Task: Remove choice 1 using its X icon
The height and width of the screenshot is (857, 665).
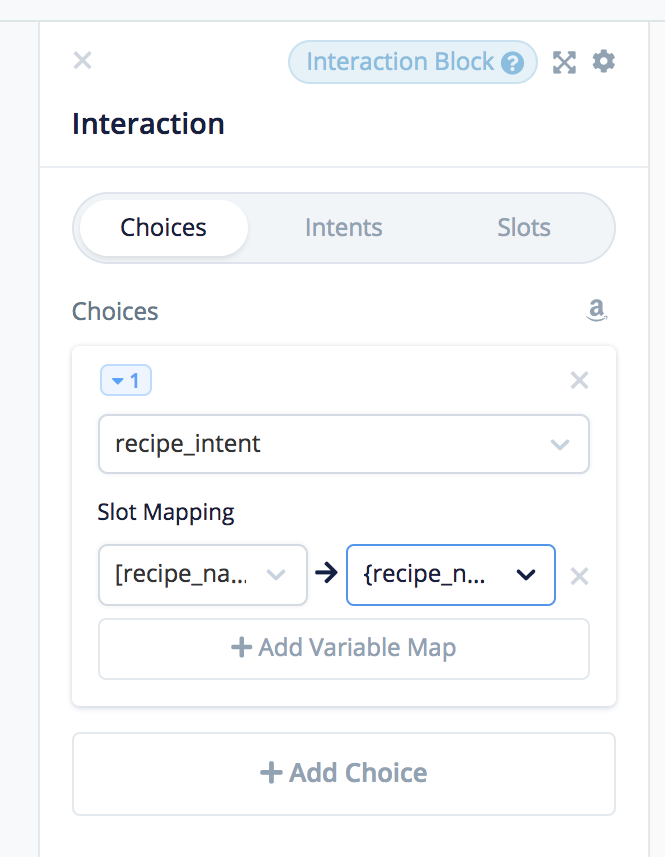Action: [579, 380]
